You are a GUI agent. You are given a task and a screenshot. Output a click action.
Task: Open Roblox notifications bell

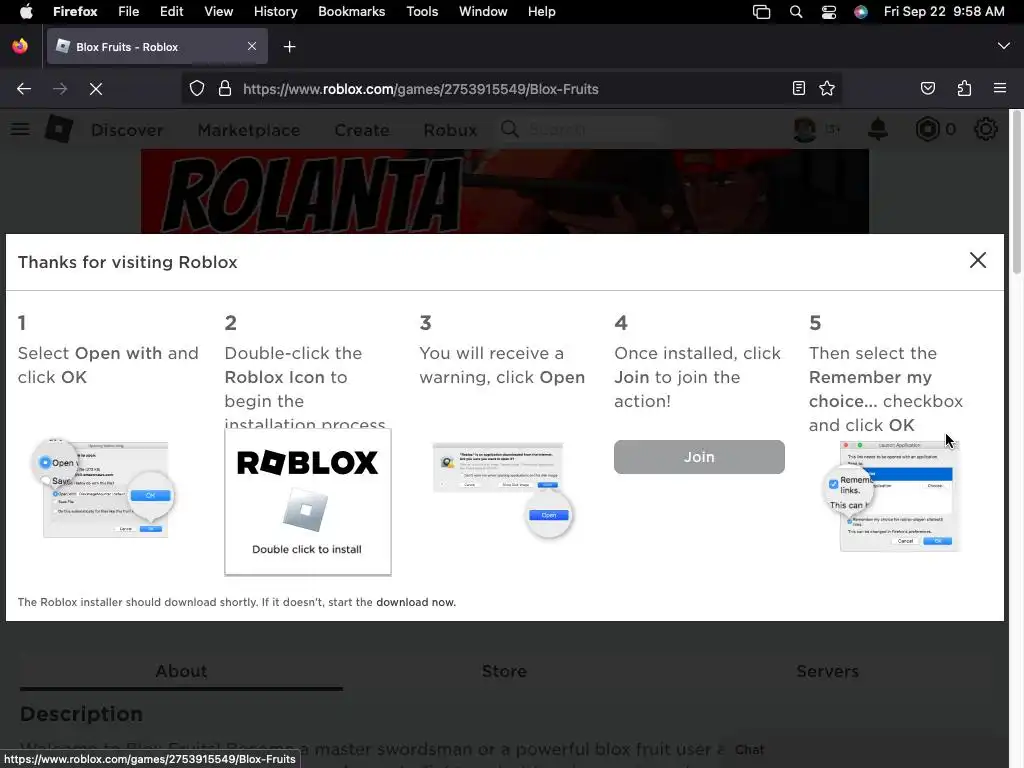[x=878, y=129]
